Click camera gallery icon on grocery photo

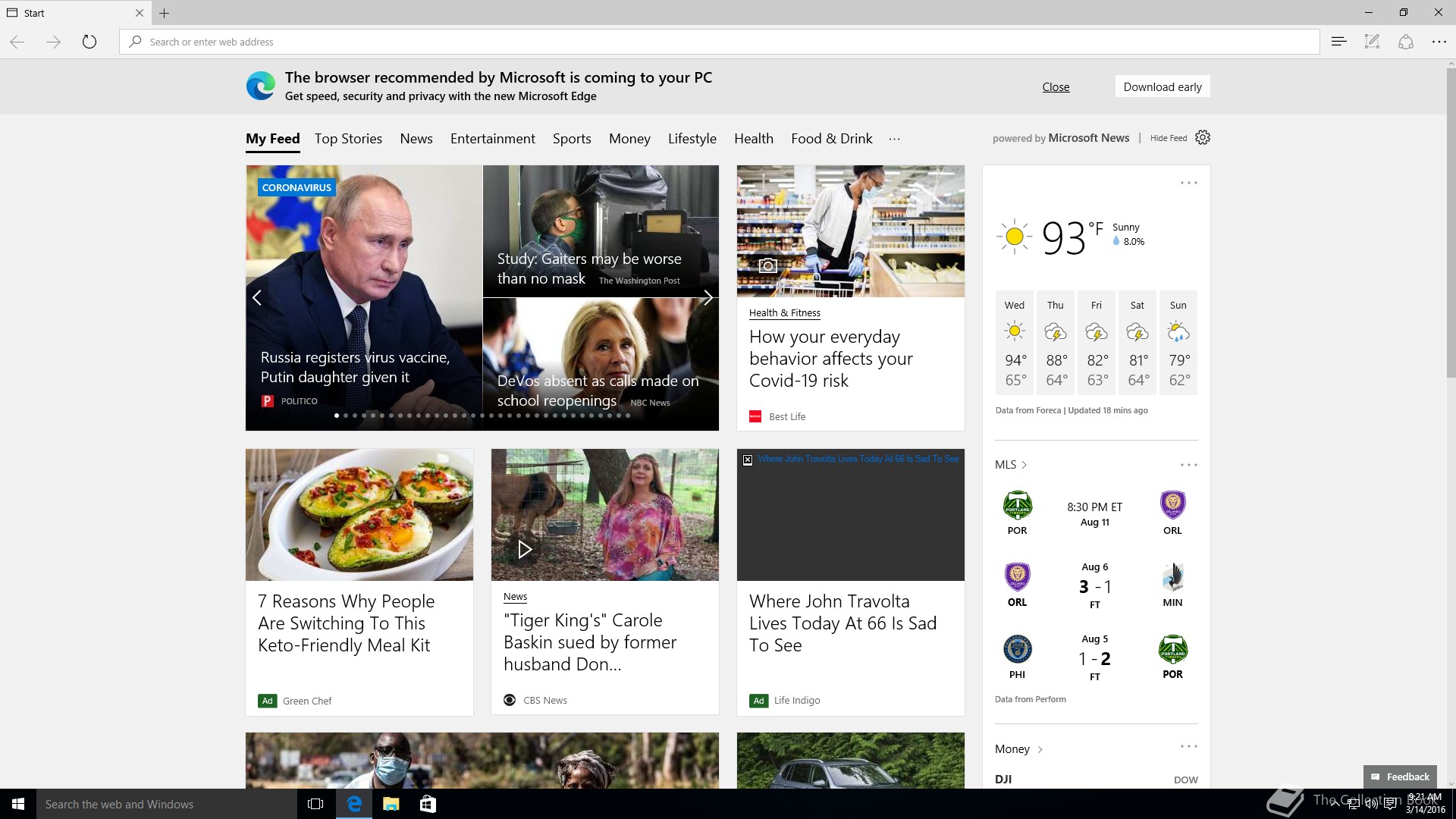[x=768, y=265]
